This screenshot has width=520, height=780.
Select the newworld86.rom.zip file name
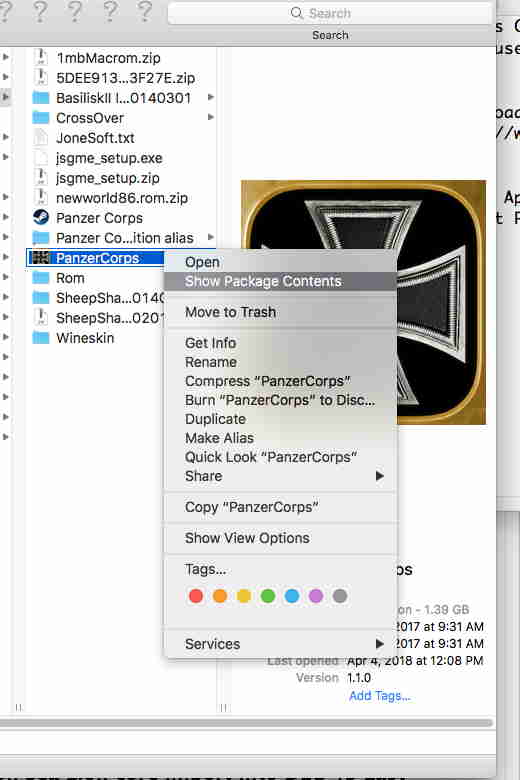point(122,198)
